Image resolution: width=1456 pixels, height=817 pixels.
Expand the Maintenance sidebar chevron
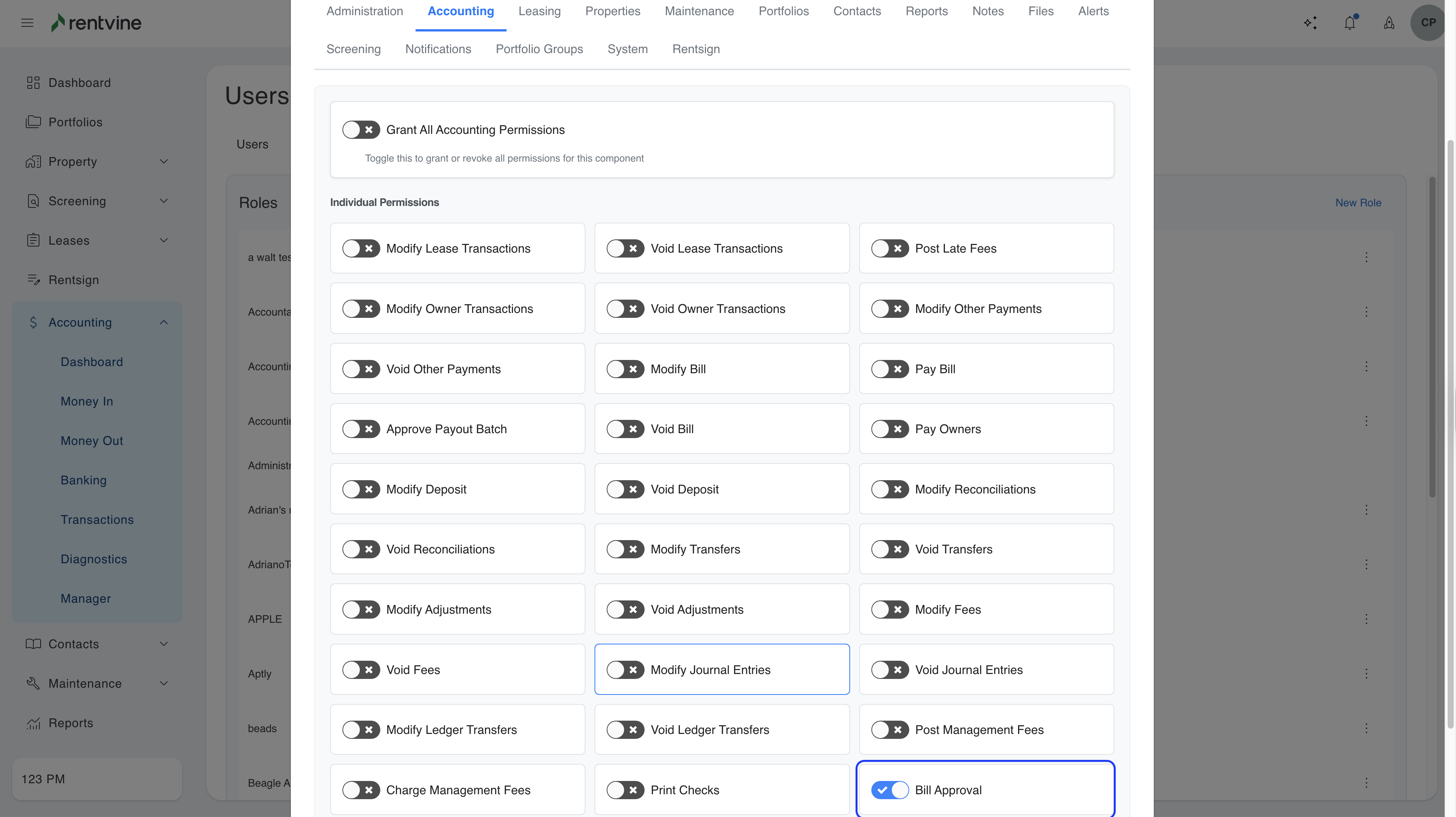pyautogui.click(x=163, y=683)
